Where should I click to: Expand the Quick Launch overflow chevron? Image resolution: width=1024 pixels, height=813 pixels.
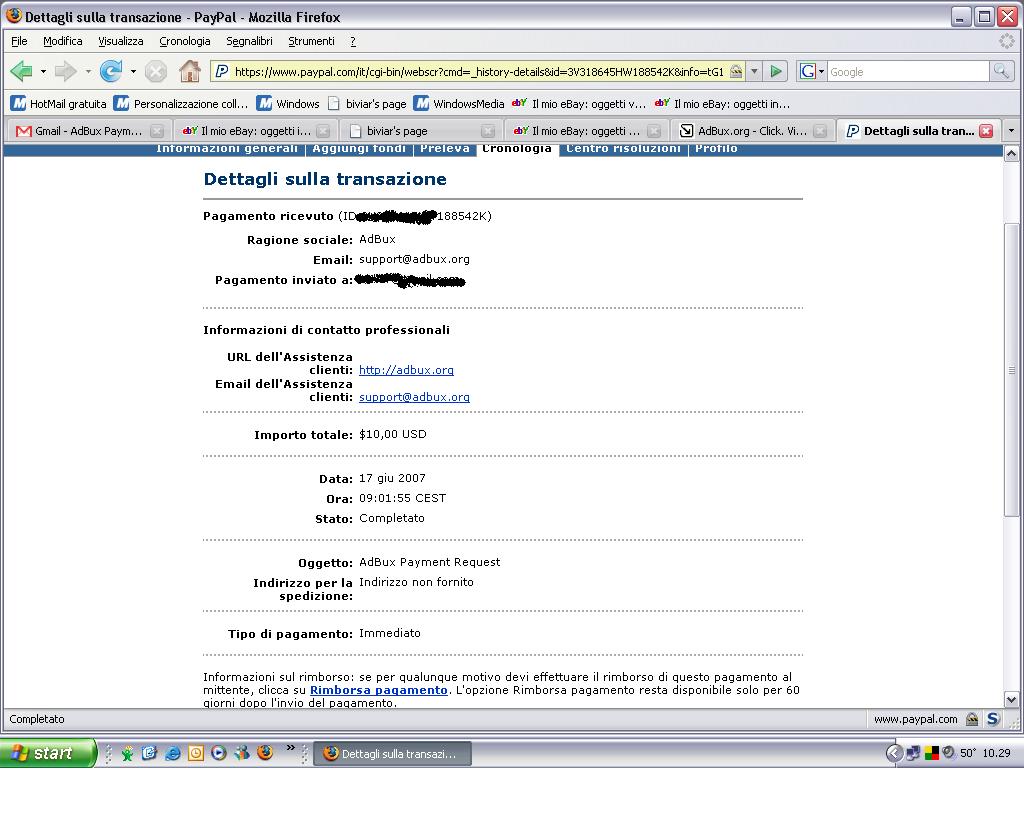tap(291, 748)
